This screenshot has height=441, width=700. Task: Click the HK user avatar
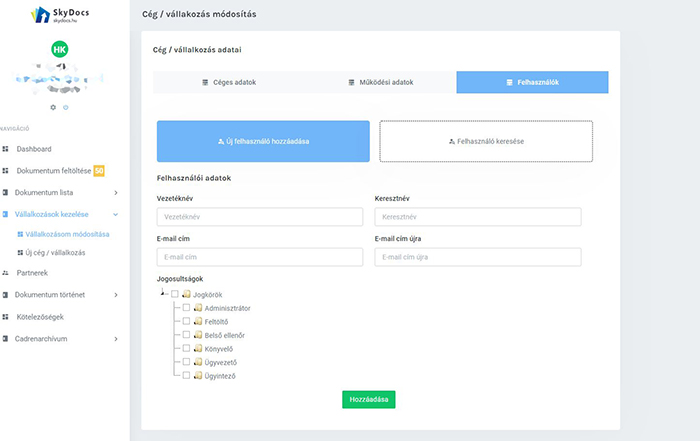tap(59, 49)
